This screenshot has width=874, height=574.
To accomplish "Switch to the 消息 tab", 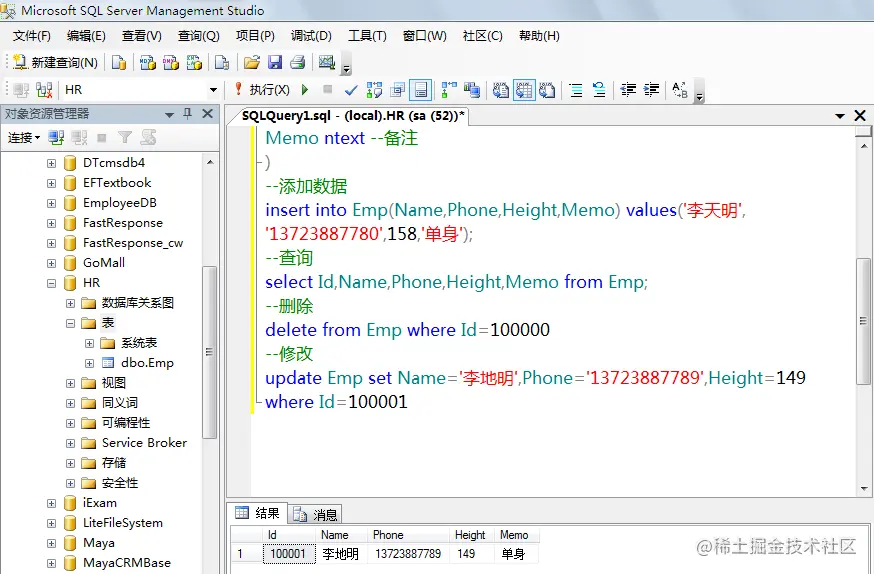I will tap(315, 514).
